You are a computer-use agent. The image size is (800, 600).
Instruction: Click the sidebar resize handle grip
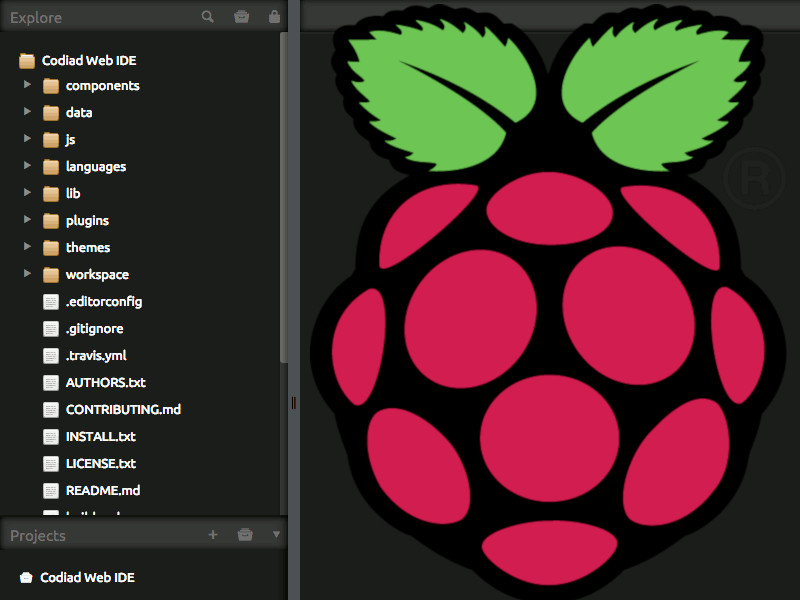tap(293, 403)
